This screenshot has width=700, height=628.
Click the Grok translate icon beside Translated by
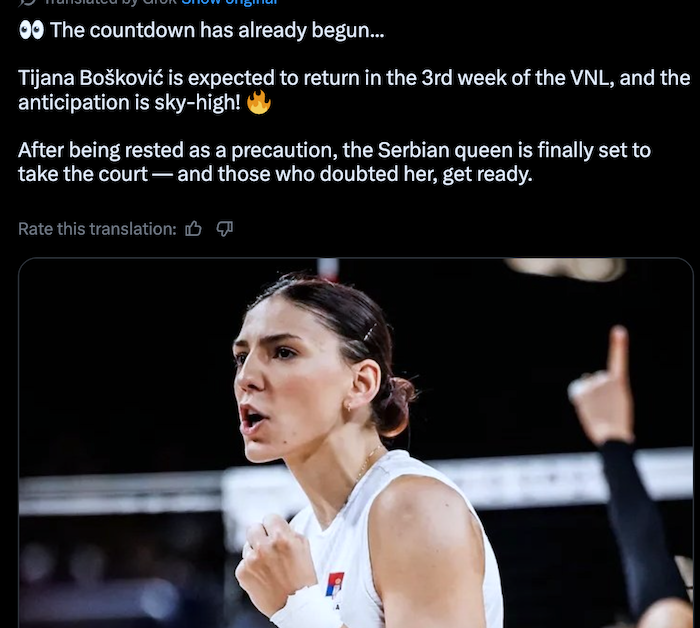pyautogui.click(x=28, y=2)
